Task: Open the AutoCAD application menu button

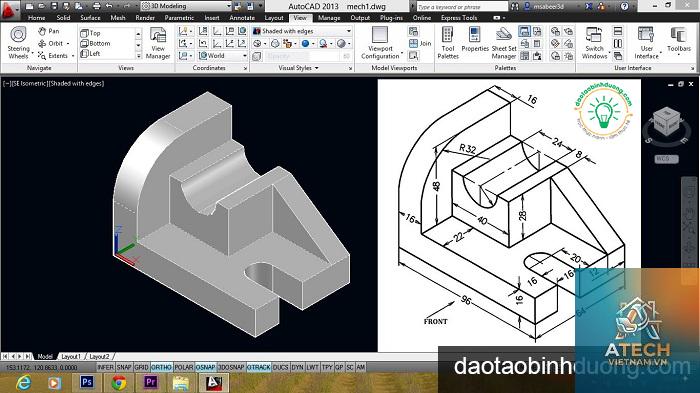Action: tap(9, 10)
